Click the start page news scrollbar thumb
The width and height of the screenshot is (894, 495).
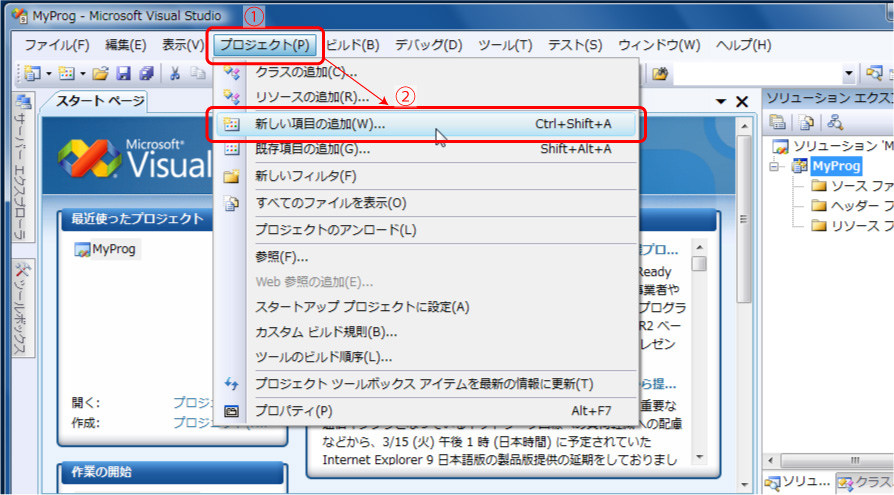click(699, 264)
